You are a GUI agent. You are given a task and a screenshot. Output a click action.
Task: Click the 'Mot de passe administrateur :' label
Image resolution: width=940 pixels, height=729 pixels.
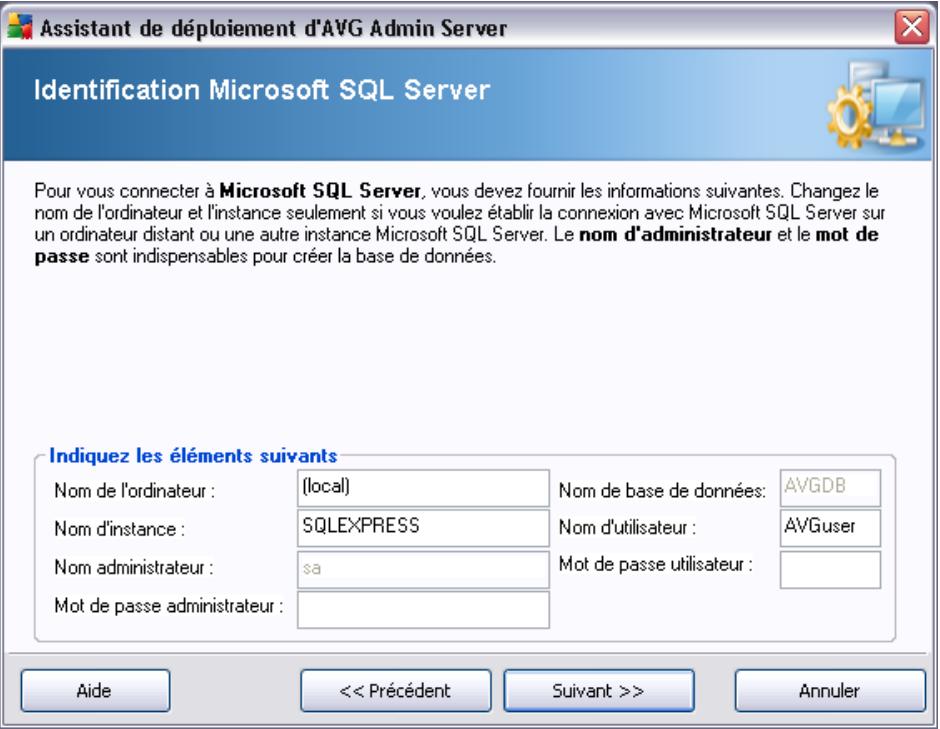click(x=168, y=606)
